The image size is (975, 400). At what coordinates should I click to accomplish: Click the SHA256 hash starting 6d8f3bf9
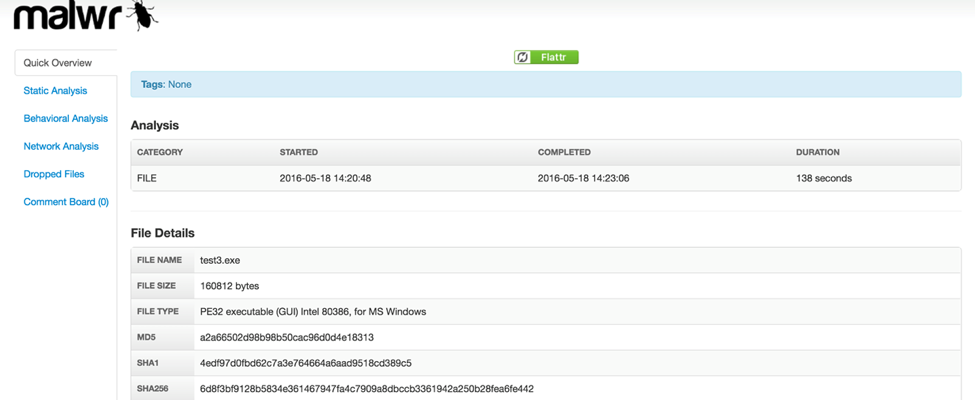(367, 389)
